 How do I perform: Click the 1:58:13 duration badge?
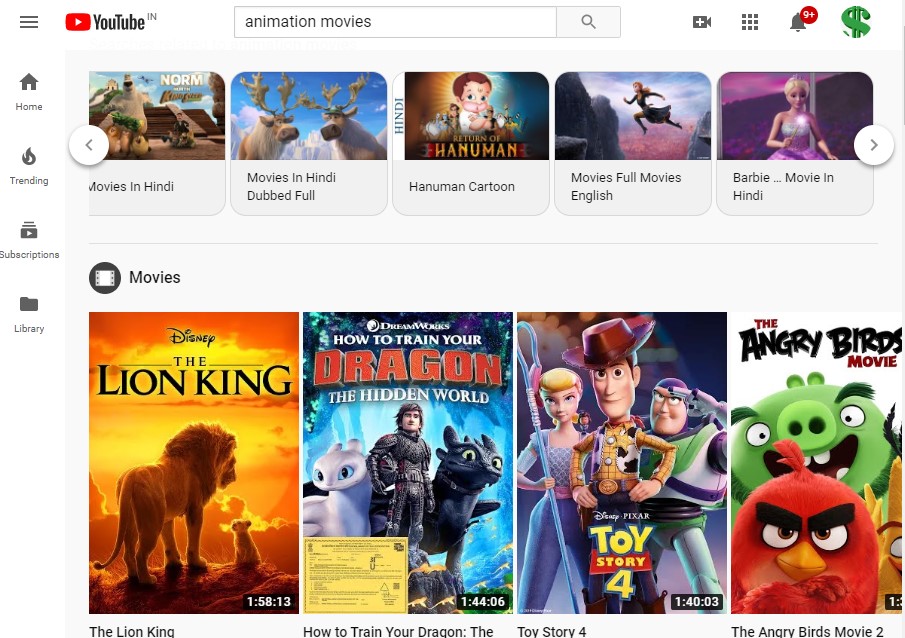[x=269, y=602]
